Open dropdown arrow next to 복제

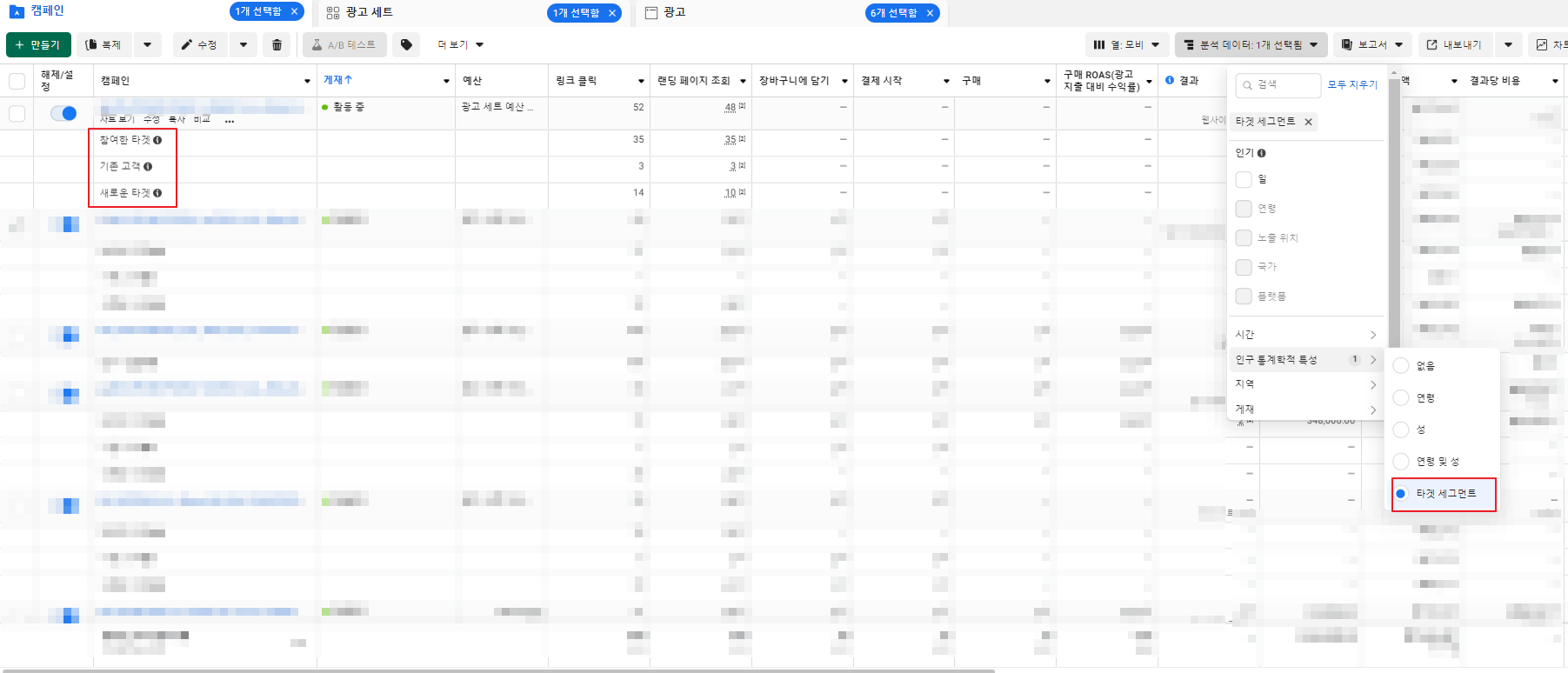[147, 45]
